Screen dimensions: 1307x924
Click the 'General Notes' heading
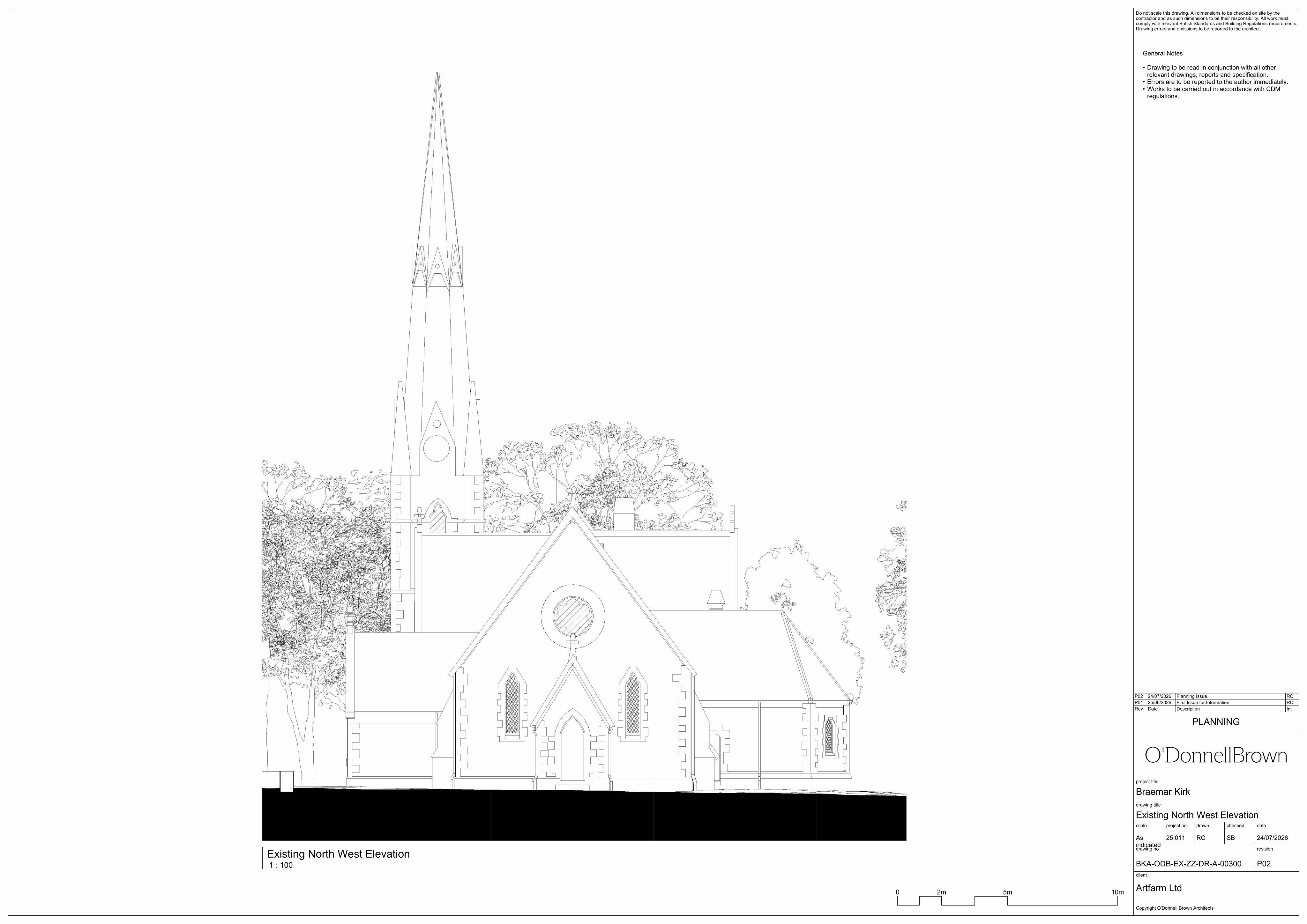[1162, 54]
